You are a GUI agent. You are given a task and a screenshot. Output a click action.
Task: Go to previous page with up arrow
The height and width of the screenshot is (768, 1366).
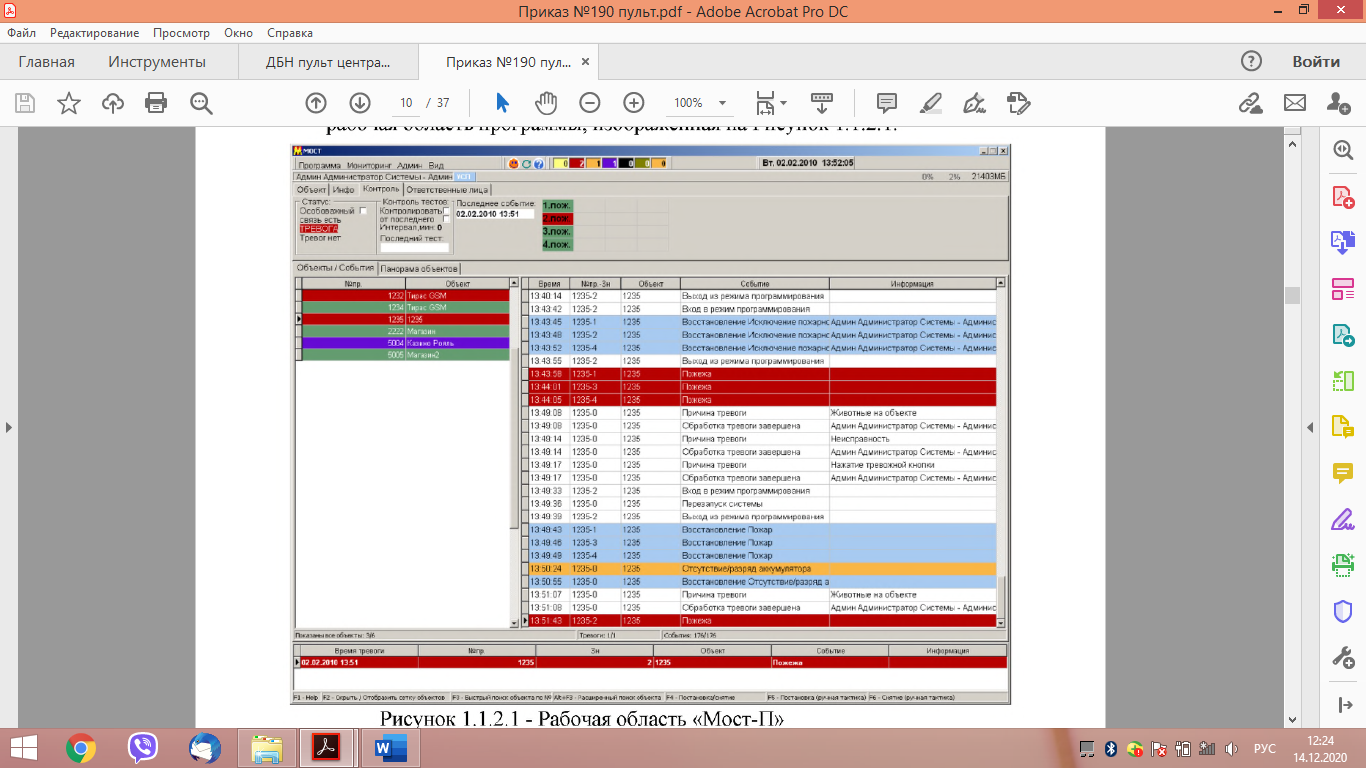(316, 102)
